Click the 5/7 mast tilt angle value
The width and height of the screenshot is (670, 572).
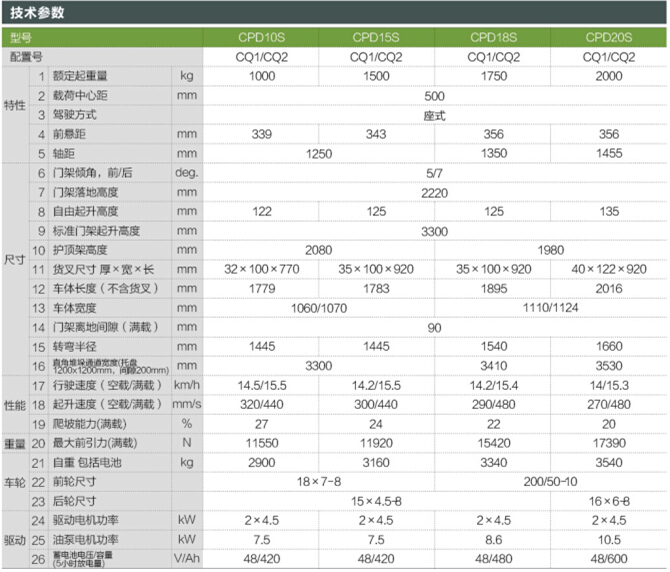pos(434,172)
